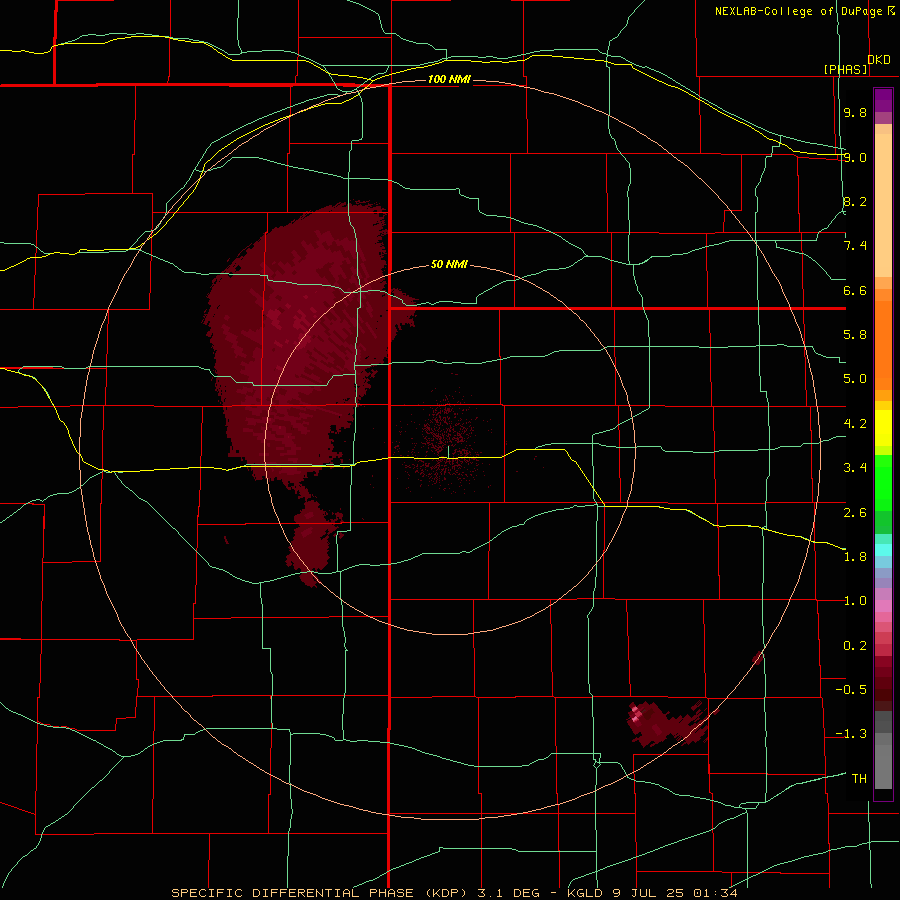The height and width of the screenshot is (900, 900).
Task: Click the 5.8 color scale label
Action: (x=855, y=335)
